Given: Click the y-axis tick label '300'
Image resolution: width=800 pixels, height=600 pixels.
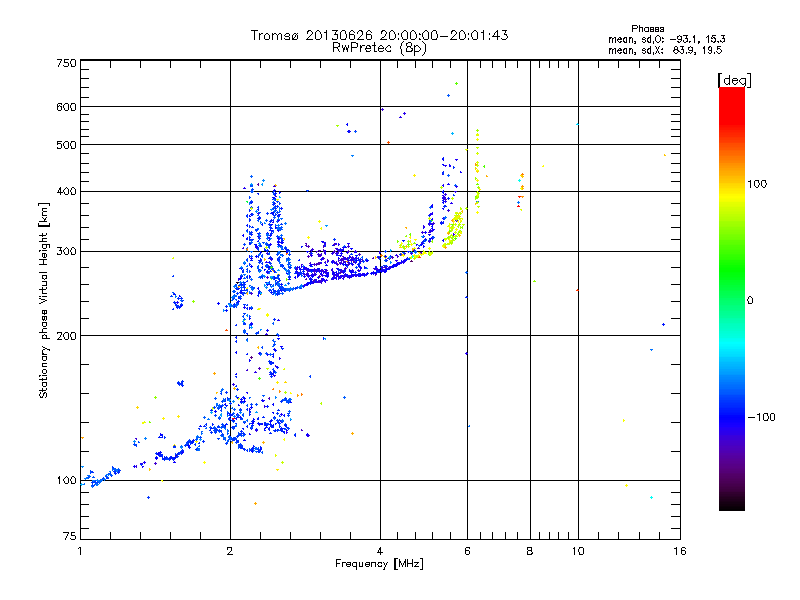Looking at the screenshot, I should 66,252.
